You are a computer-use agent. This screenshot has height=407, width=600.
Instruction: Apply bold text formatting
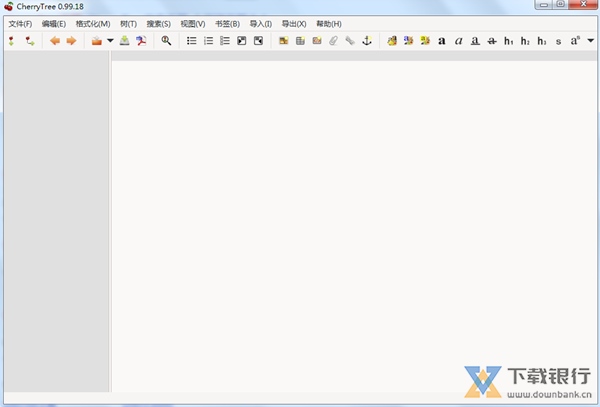[x=441, y=41]
